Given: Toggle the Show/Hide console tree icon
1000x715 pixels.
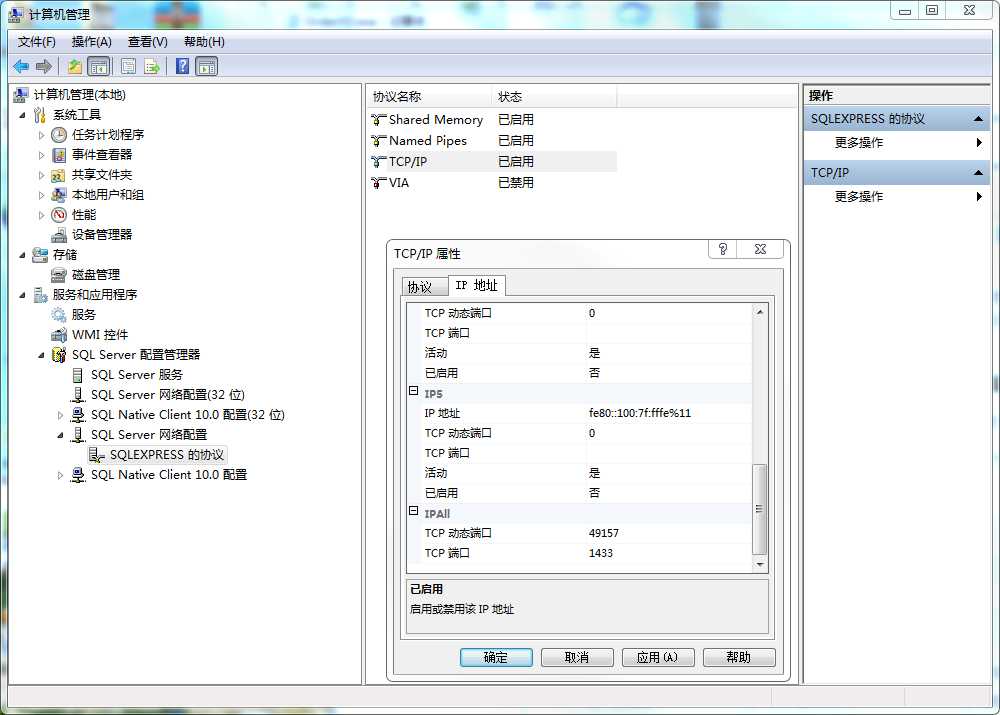Looking at the screenshot, I should (x=99, y=66).
